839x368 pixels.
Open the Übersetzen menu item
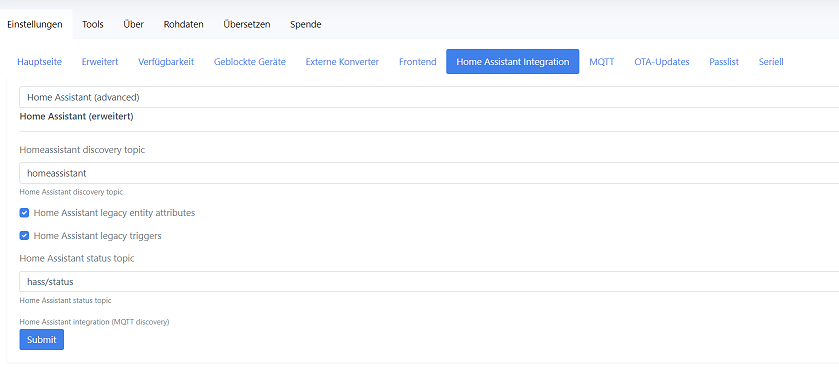[247, 24]
